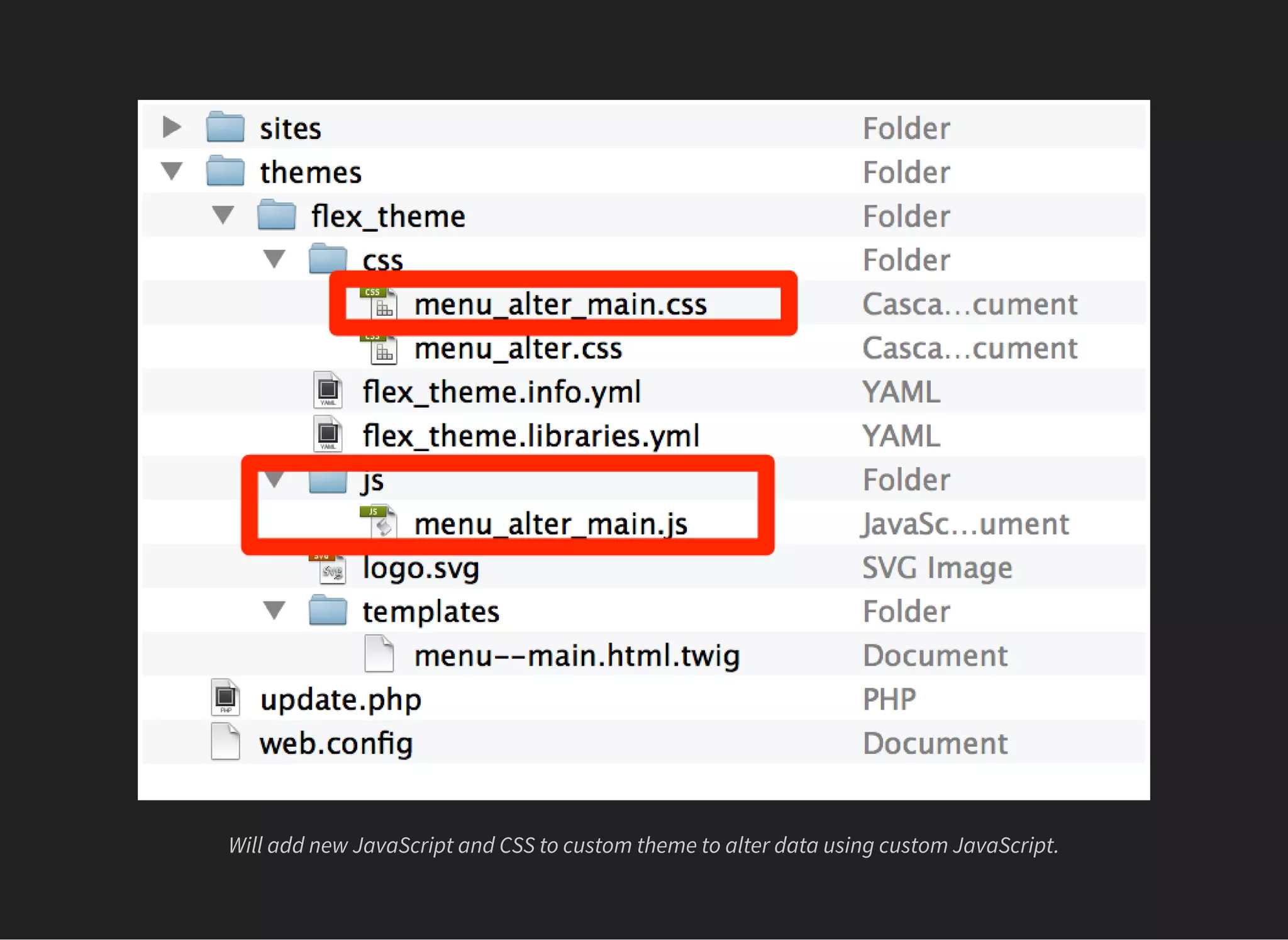Click the Casca...cument kind of menu_alter.css

tap(970, 349)
